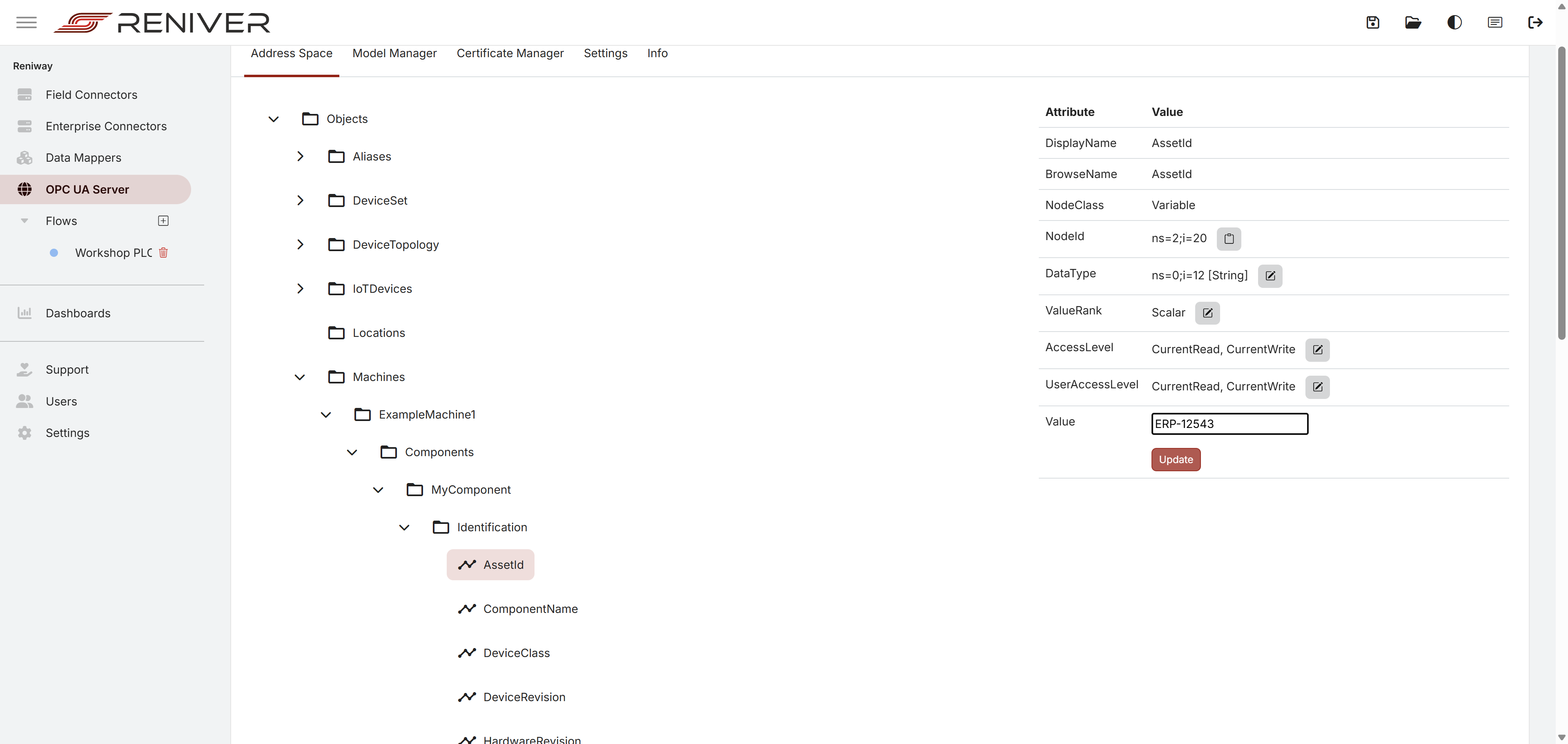Open a project via the folder icon

[1413, 22]
